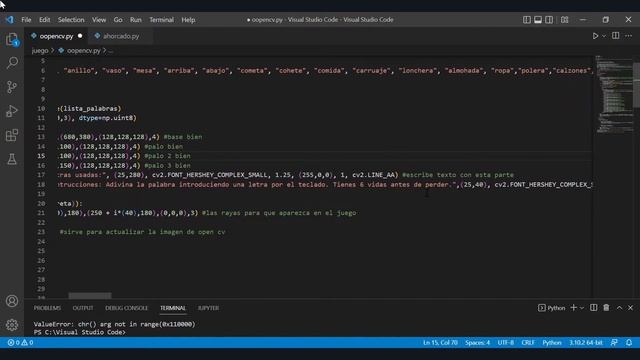Close the terminal panel
Image resolution: width=640 pixels, height=360 pixels.
[x=631, y=308]
